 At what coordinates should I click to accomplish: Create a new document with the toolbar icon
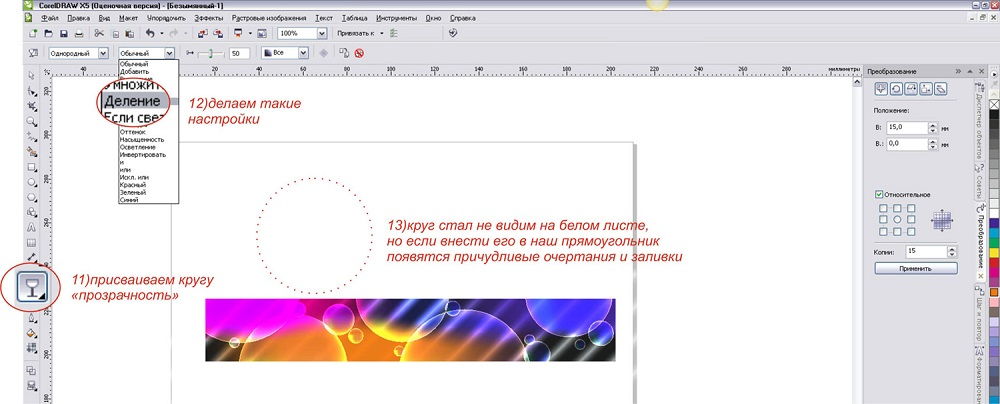point(33,33)
